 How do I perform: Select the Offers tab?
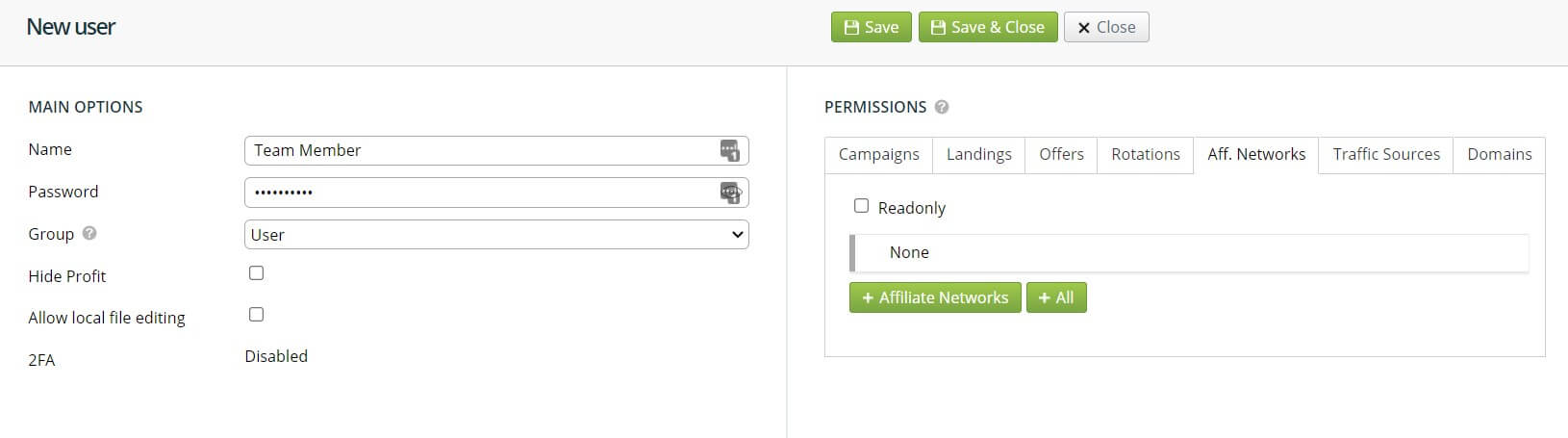click(1061, 154)
